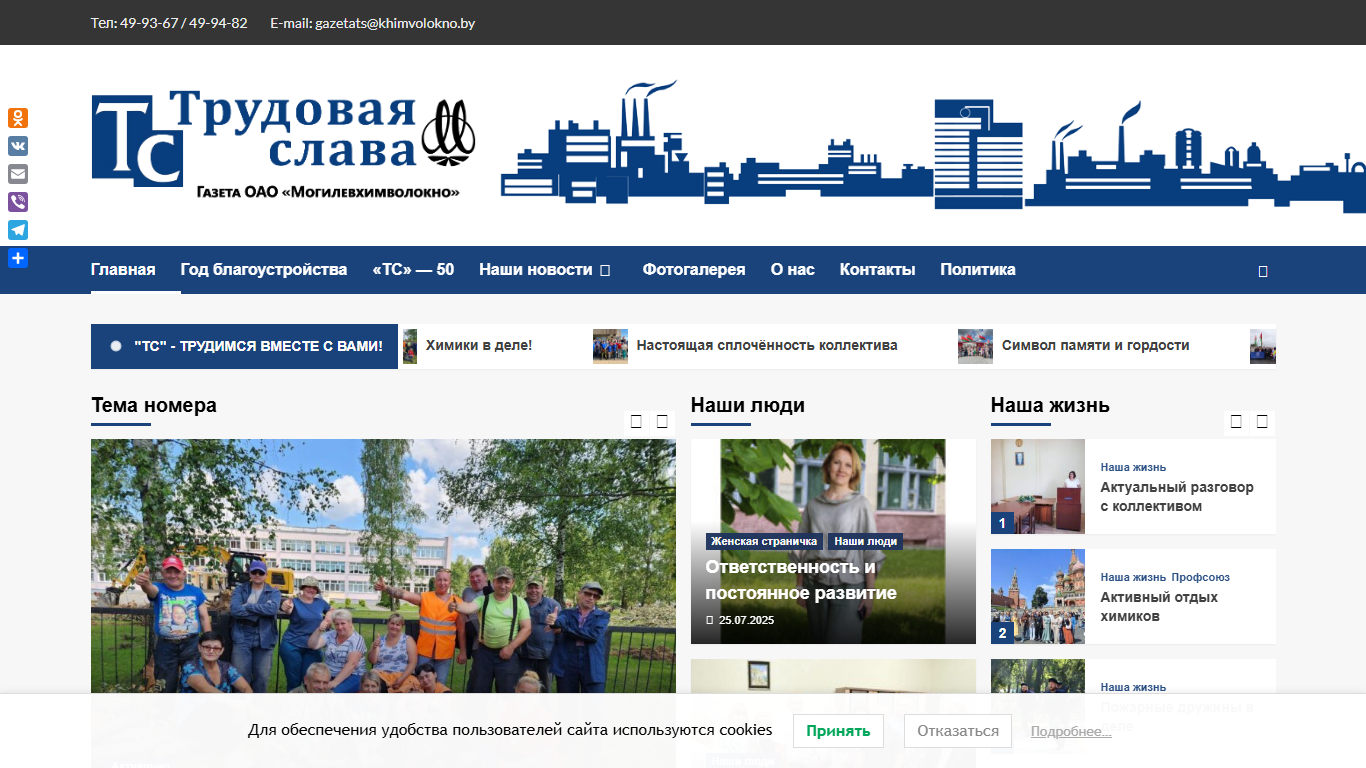Open Наши новости menu item

536,269
